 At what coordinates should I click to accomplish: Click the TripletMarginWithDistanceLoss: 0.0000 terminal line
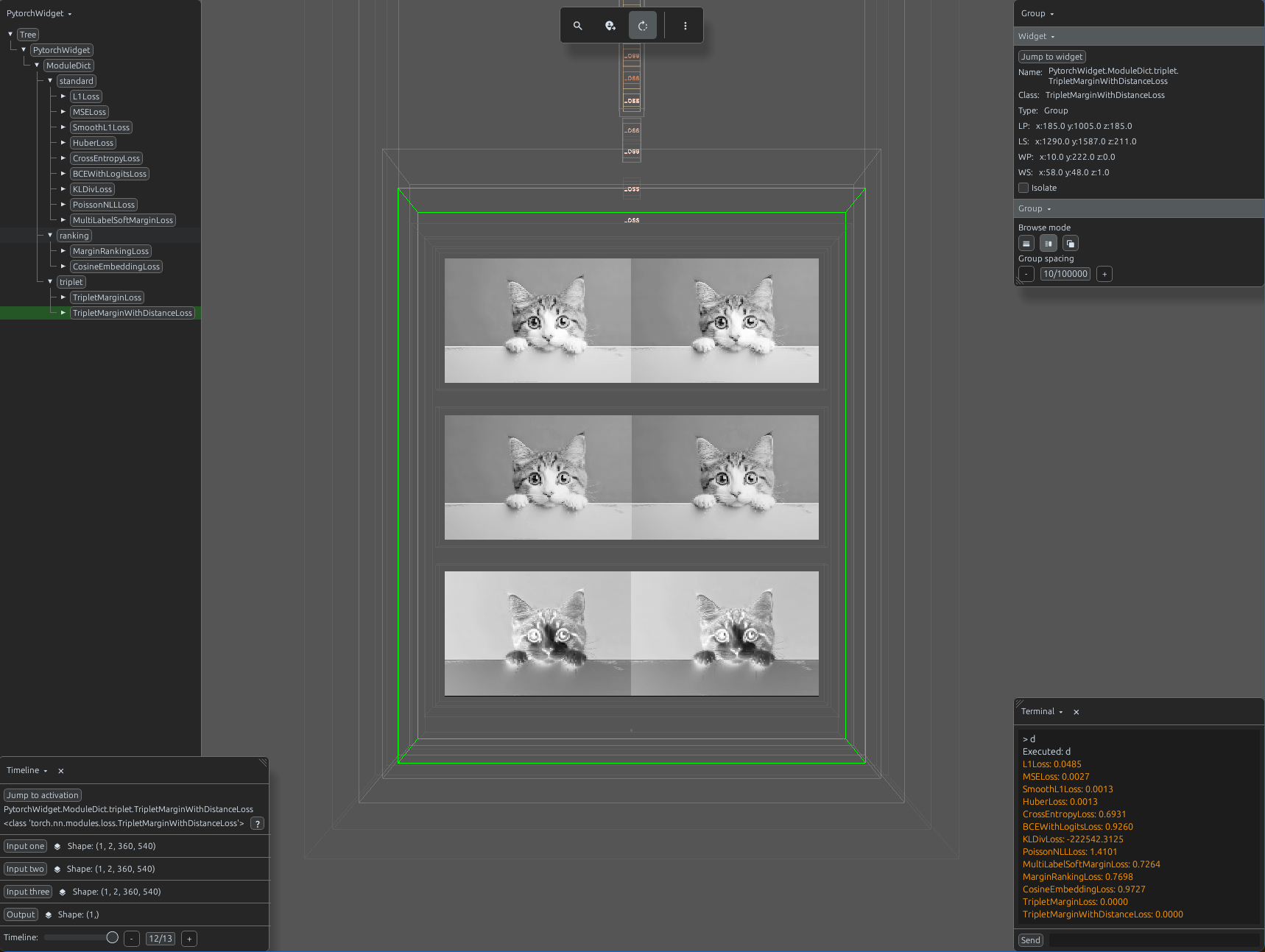coord(1102,914)
